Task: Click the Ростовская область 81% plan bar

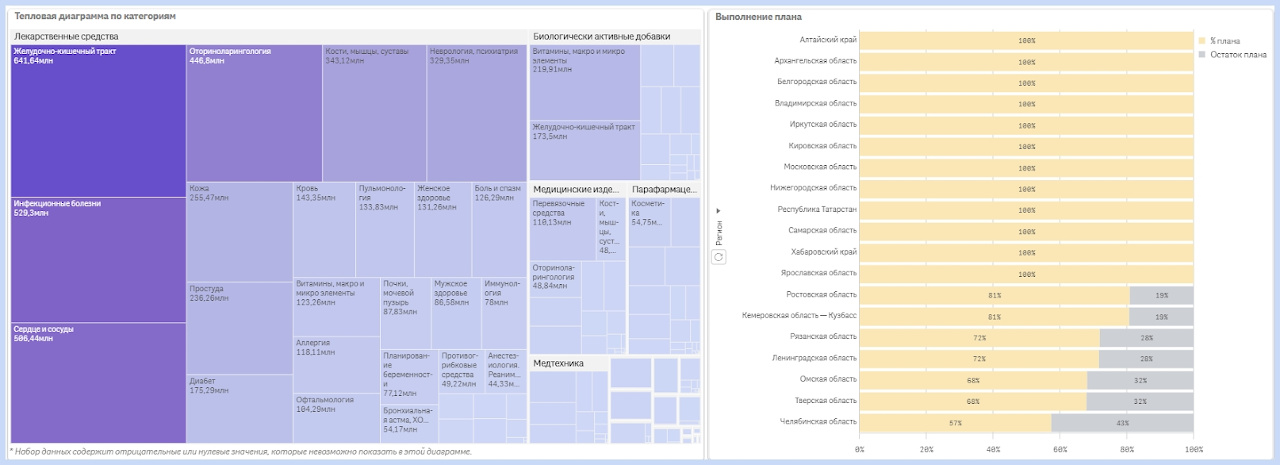Action: [995, 295]
